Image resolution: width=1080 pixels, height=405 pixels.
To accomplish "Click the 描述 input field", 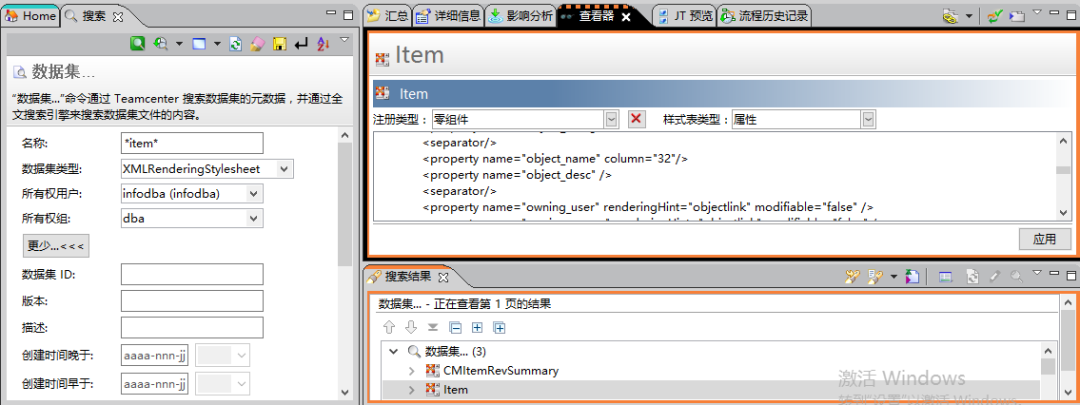I will point(192,327).
